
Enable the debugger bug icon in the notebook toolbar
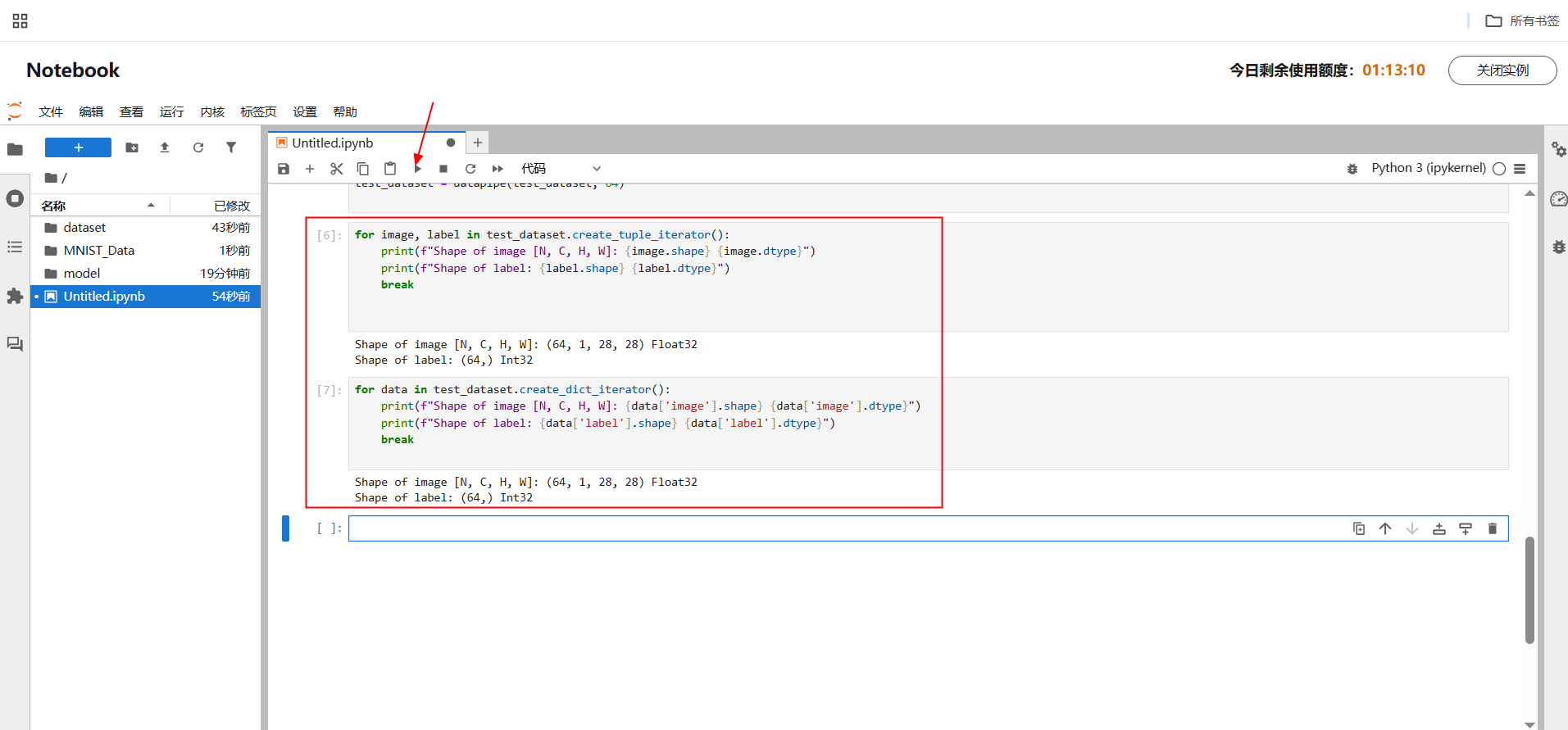pos(1352,169)
